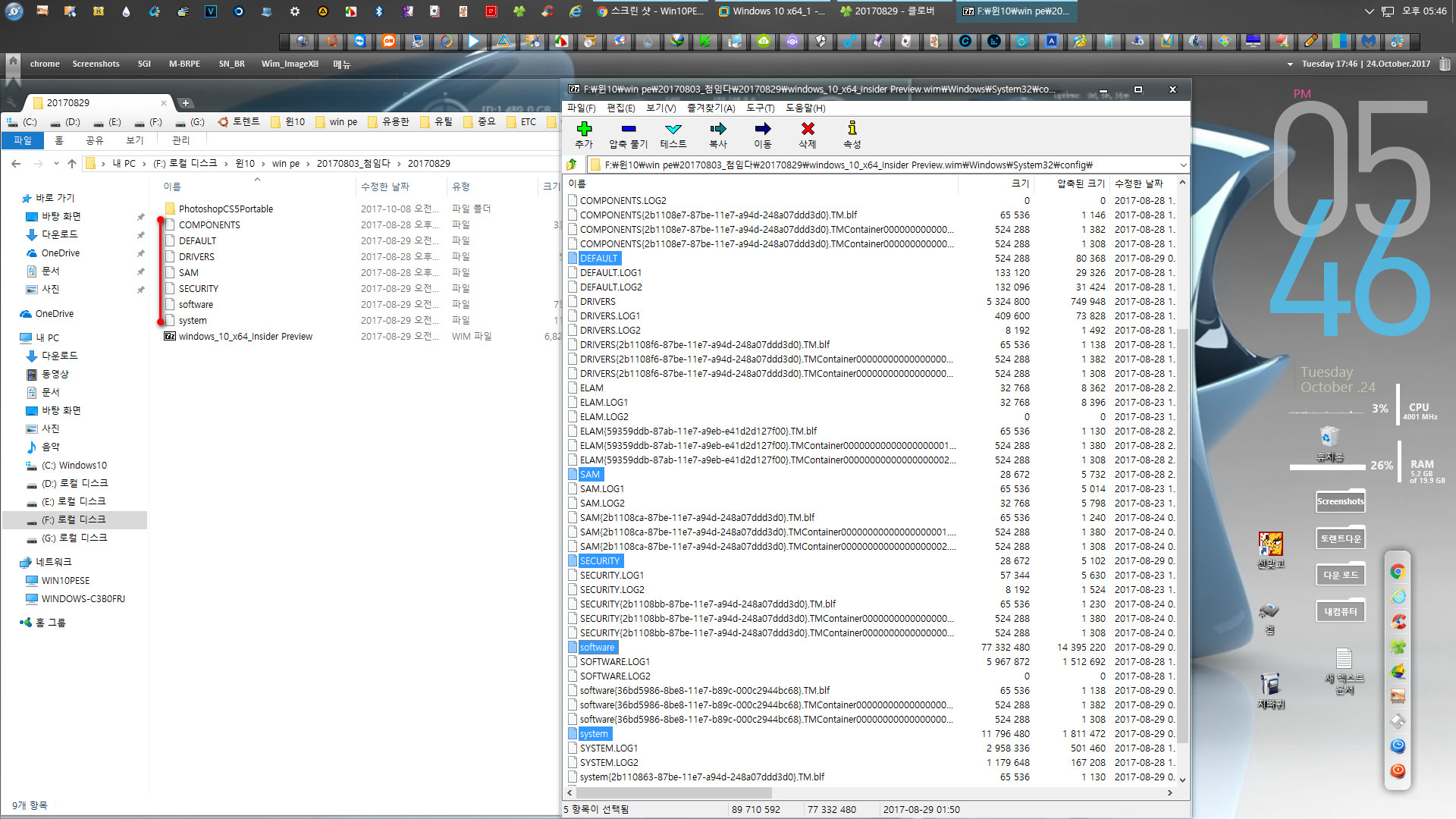This screenshot has width=1456, height=819.
Task: Click the 7-Zip Properties (속성) icon
Action: click(852, 128)
